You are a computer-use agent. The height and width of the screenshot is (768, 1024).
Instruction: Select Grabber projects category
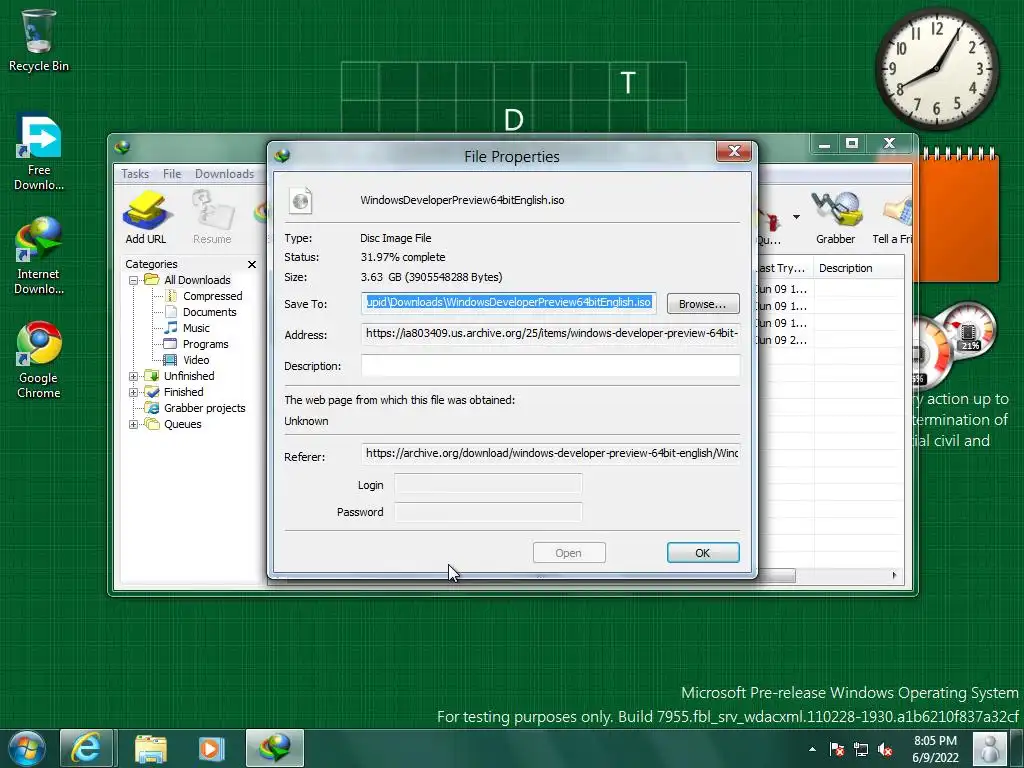pyautogui.click(x=204, y=408)
